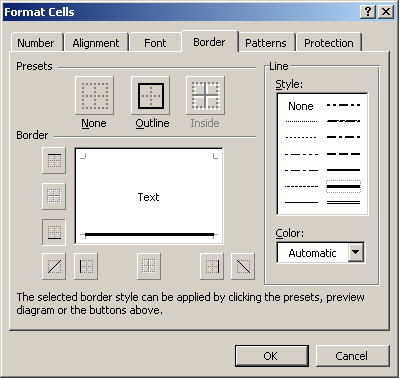Toggle diagonal down border button
Screen dimensions: 399x378
[x=243, y=266]
